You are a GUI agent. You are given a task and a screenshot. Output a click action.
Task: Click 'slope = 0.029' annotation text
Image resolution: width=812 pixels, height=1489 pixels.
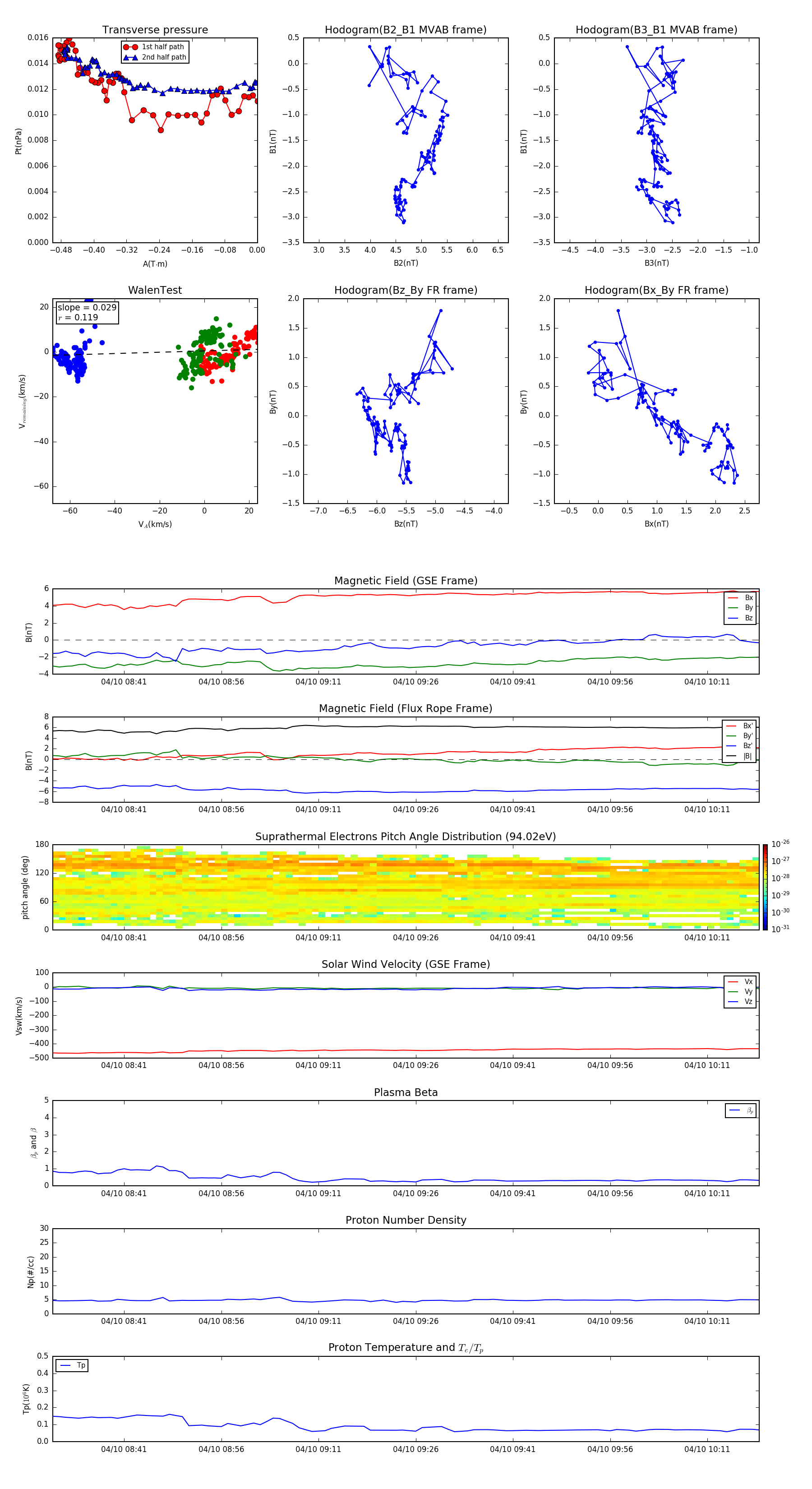tap(87, 308)
